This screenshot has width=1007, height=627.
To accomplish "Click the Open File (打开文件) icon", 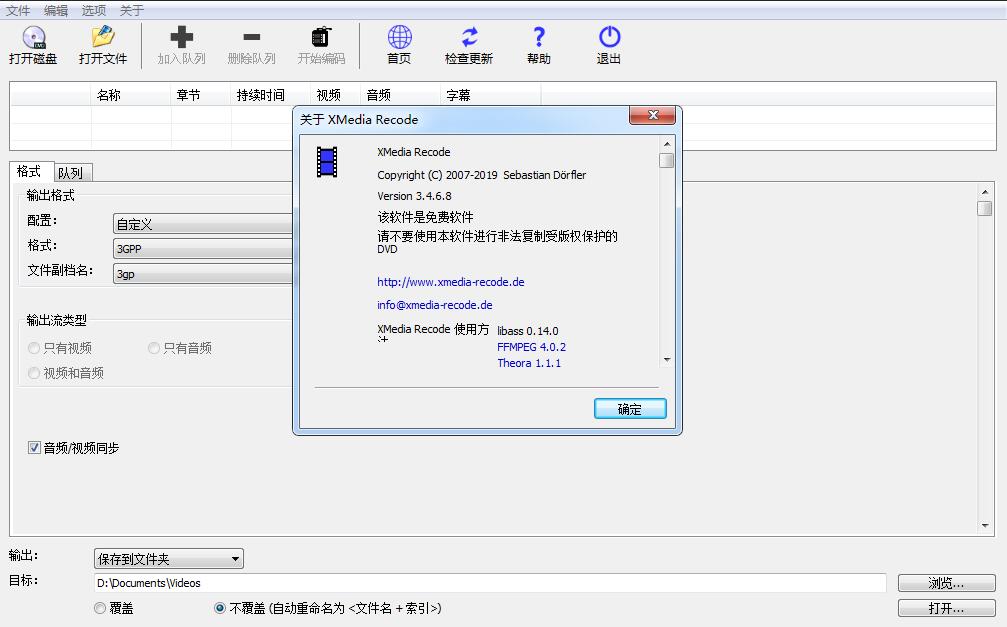I will 103,37.
